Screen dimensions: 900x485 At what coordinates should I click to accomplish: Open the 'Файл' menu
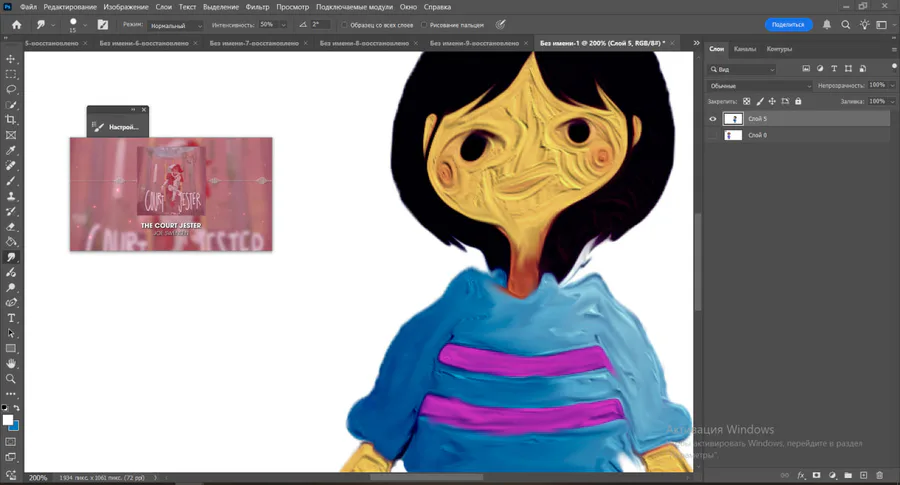click(x=28, y=7)
